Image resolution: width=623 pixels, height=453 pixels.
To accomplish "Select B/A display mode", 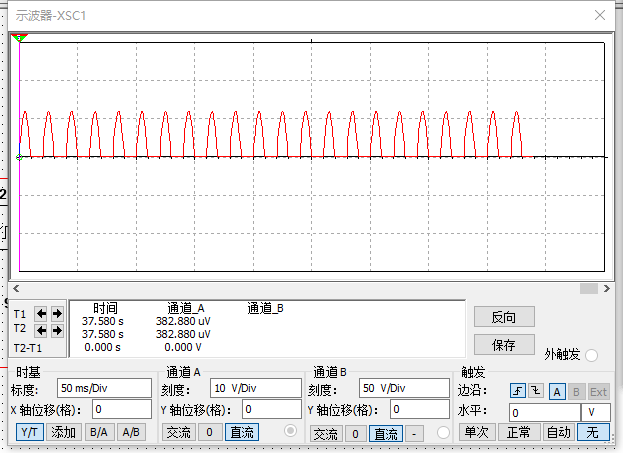I will pyautogui.click(x=99, y=432).
